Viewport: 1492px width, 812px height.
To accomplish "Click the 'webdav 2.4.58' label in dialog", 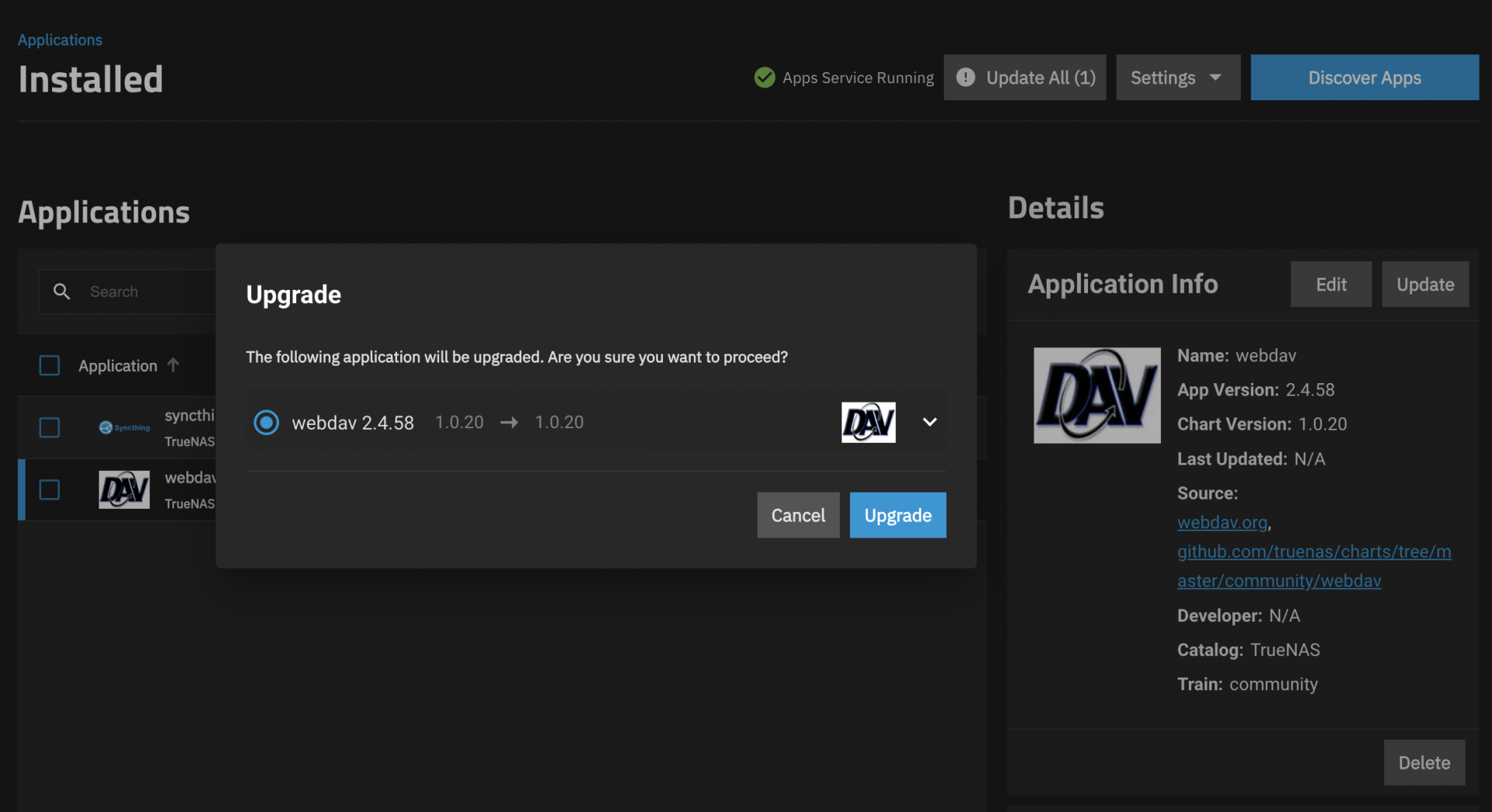I will 353,423.
